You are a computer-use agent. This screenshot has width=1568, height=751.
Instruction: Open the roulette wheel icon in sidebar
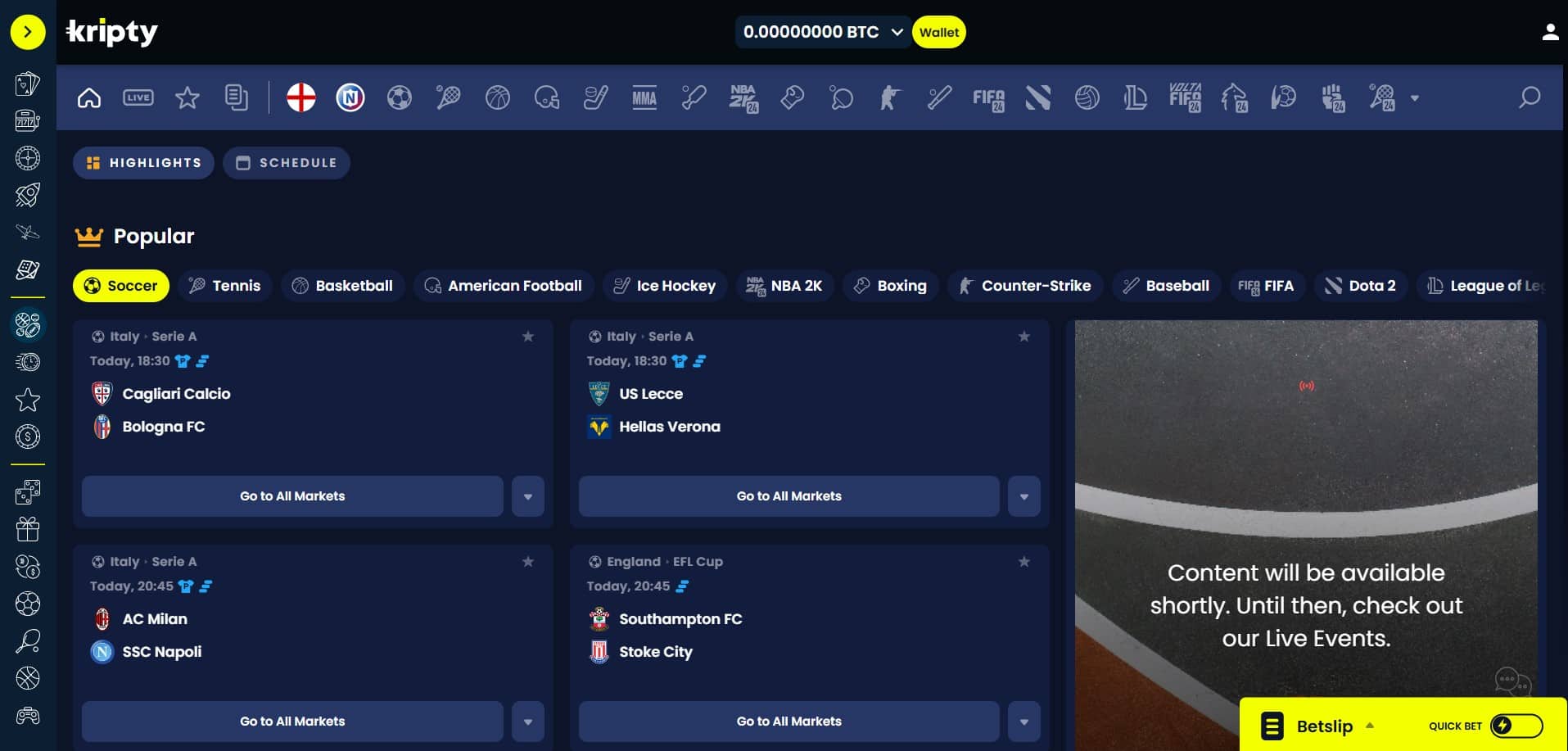pyautogui.click(x=27, y=157)
